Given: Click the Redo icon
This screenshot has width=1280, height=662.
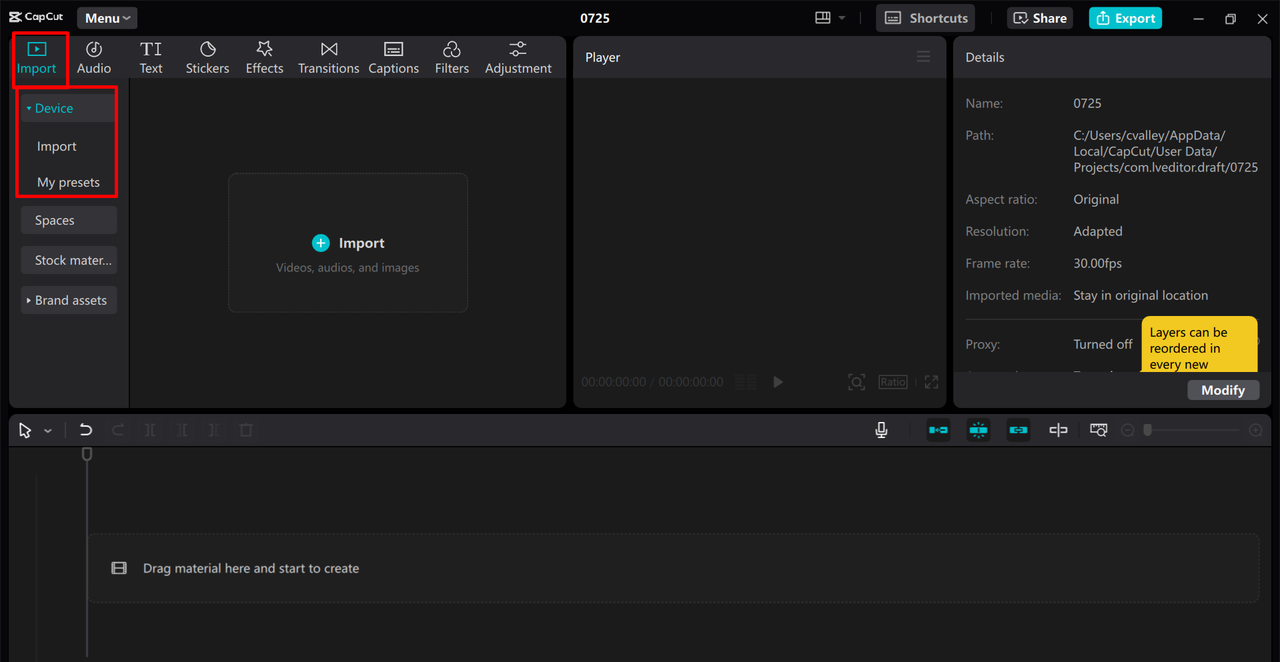Looking at the screenshot, I should [118, 430].
